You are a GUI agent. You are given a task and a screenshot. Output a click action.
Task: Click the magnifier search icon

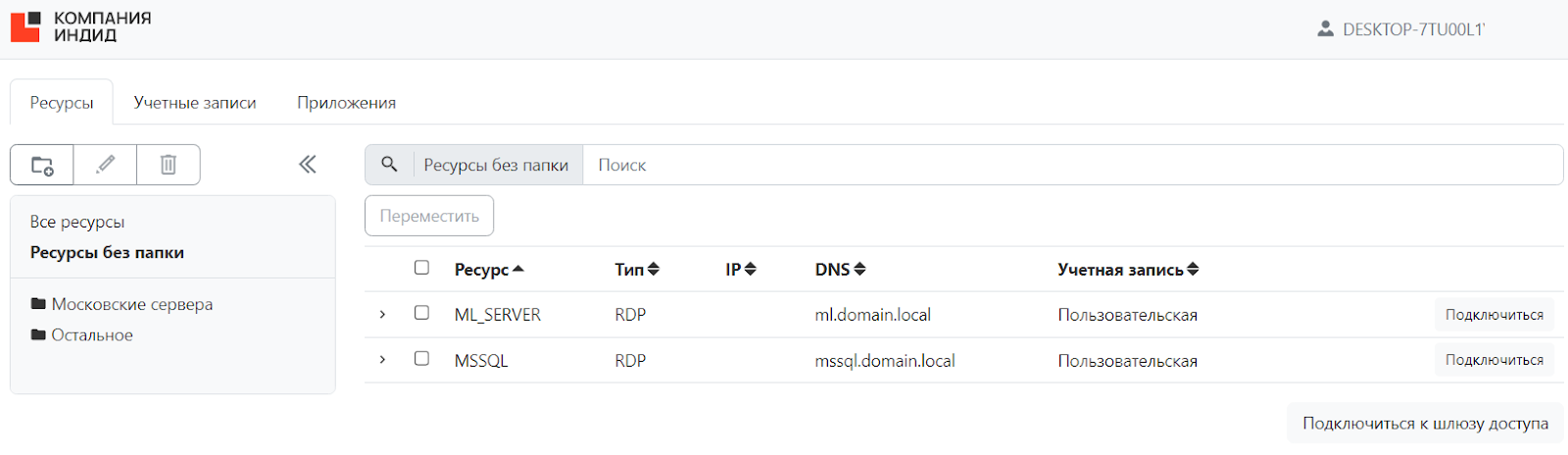389,165
